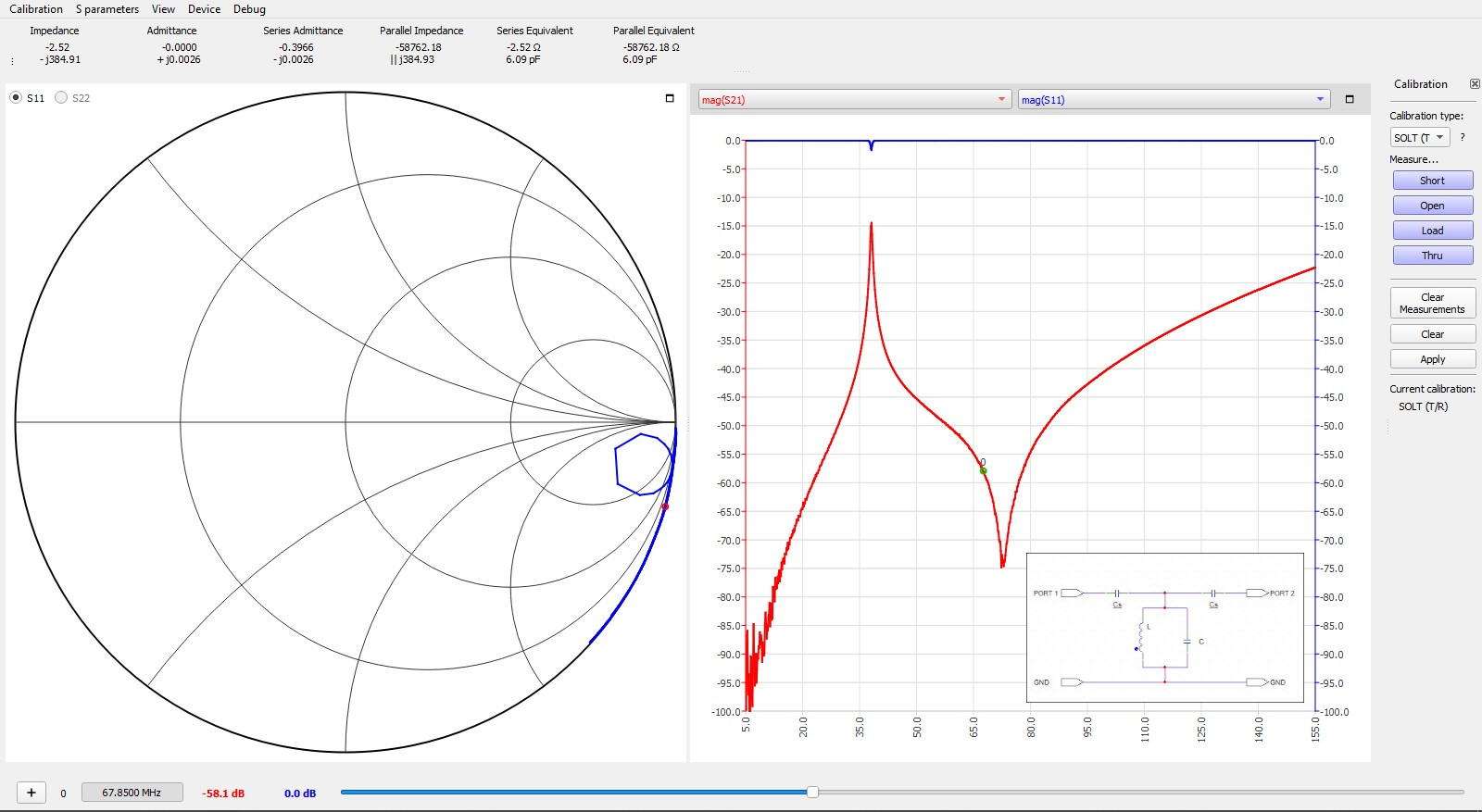The height and width of the screenshot is (812, 1482).
Task: Click the Series Equivalent 6.09 pF value
Action: [522, 59]
